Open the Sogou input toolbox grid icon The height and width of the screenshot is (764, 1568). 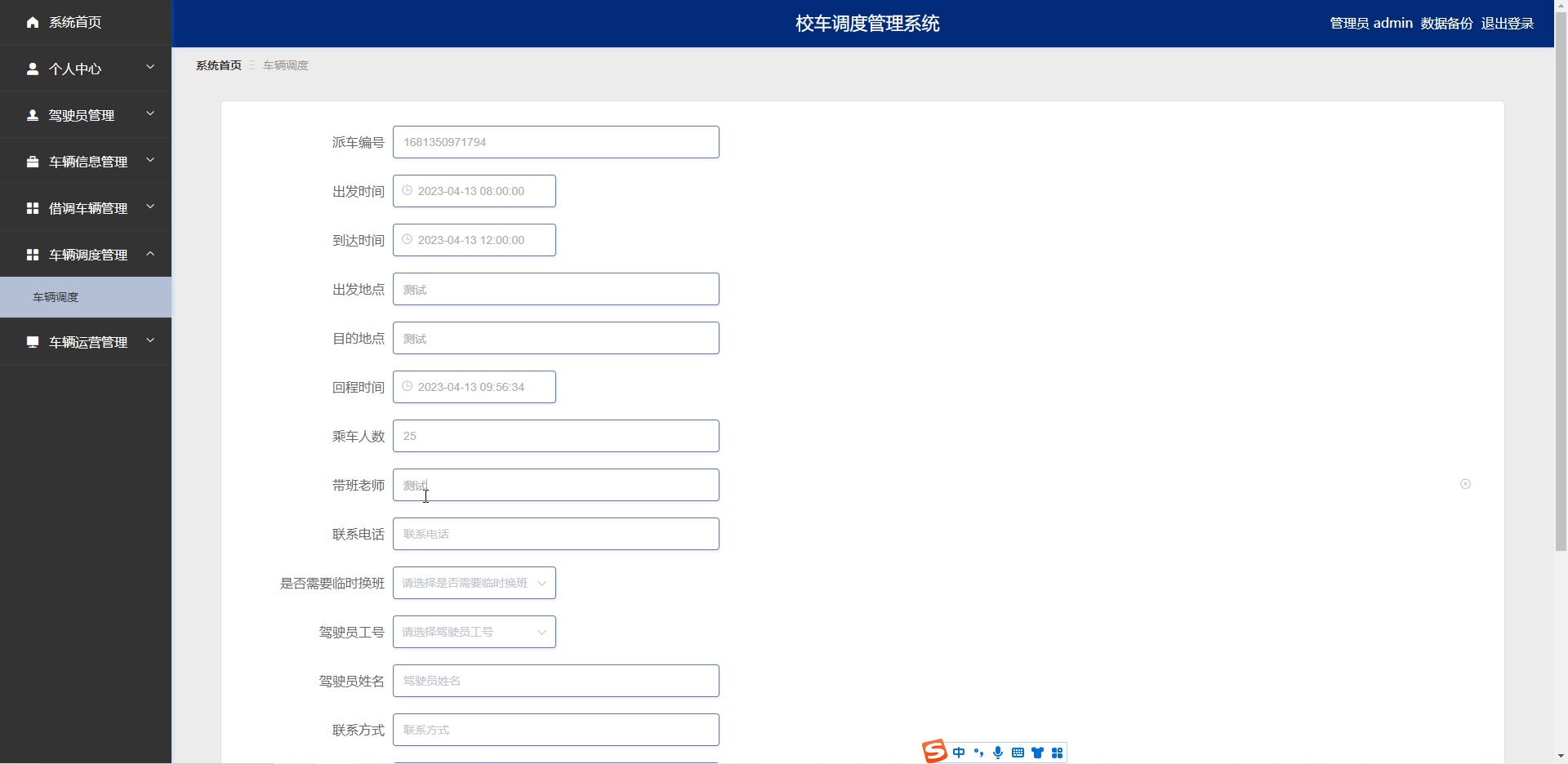coord(1058,752)
